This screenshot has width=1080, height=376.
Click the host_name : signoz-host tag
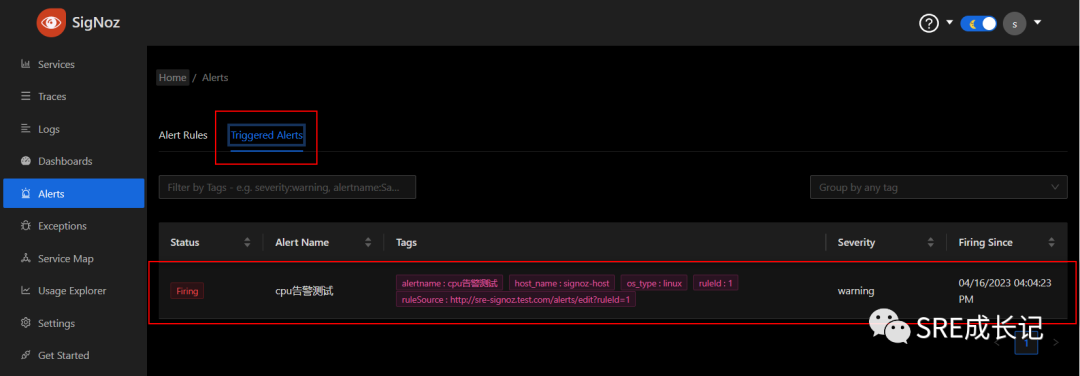point(562,283)
